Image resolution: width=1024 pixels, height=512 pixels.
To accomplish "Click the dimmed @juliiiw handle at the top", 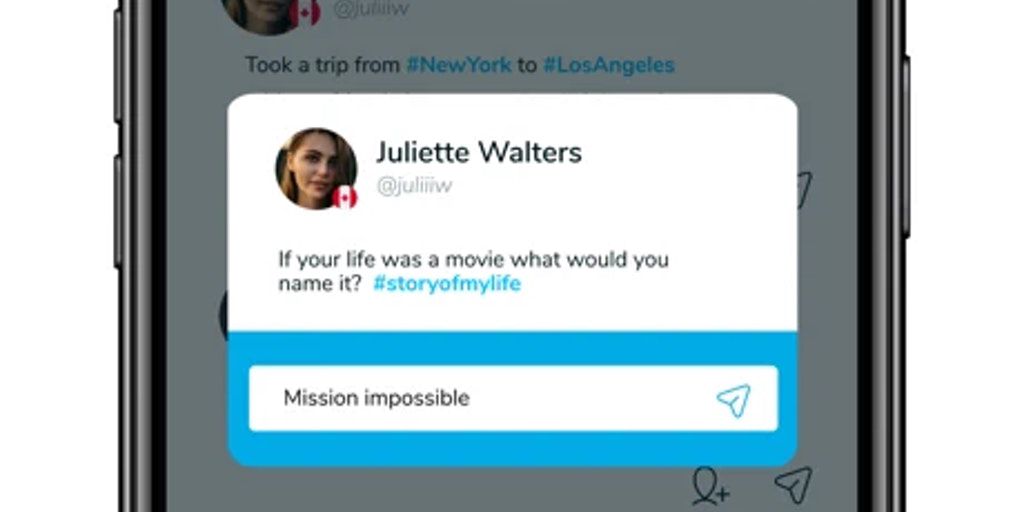I will click(x=371, y=10).
